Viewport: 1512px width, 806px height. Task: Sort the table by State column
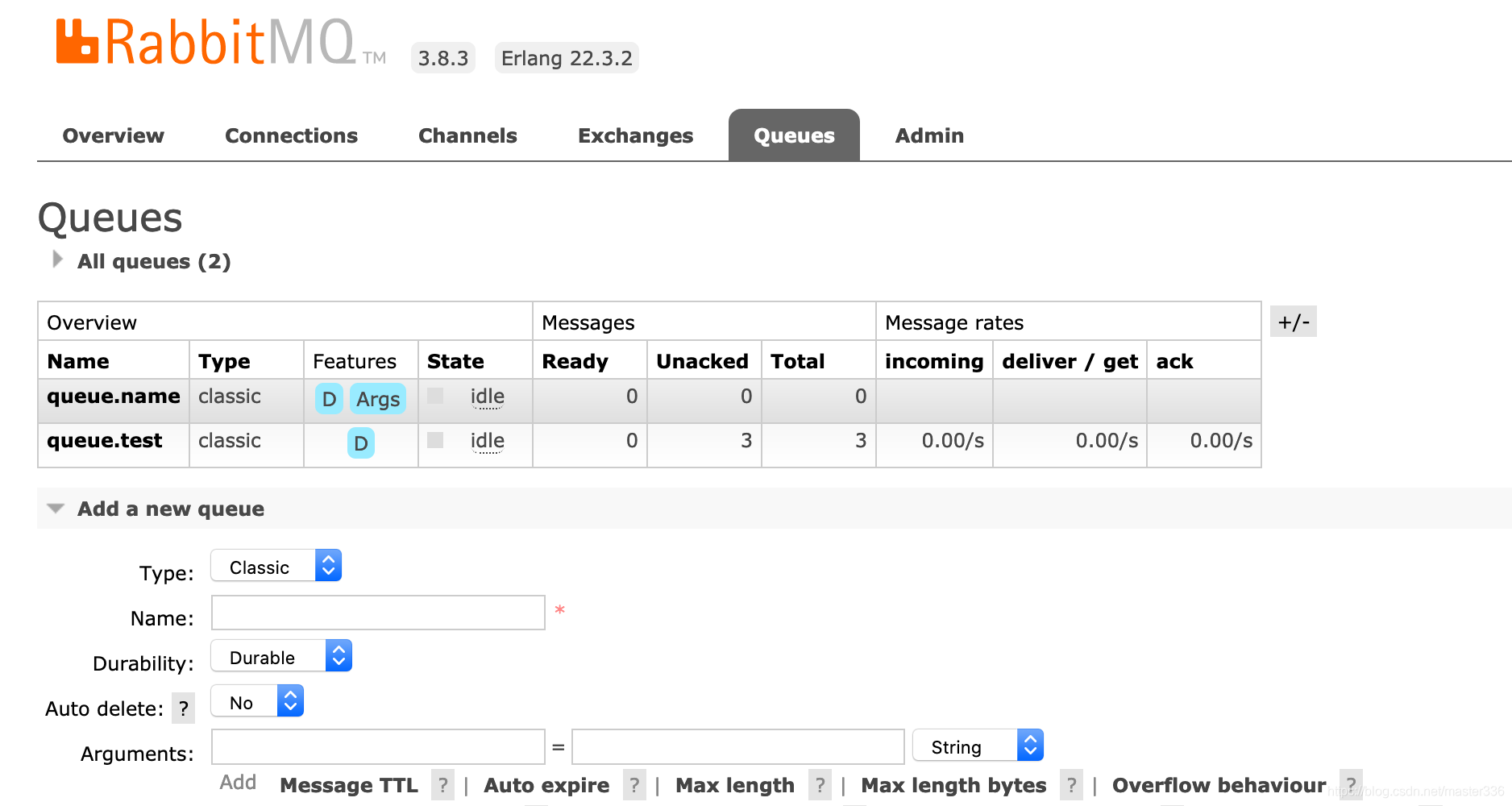click(x=455, y=361)
